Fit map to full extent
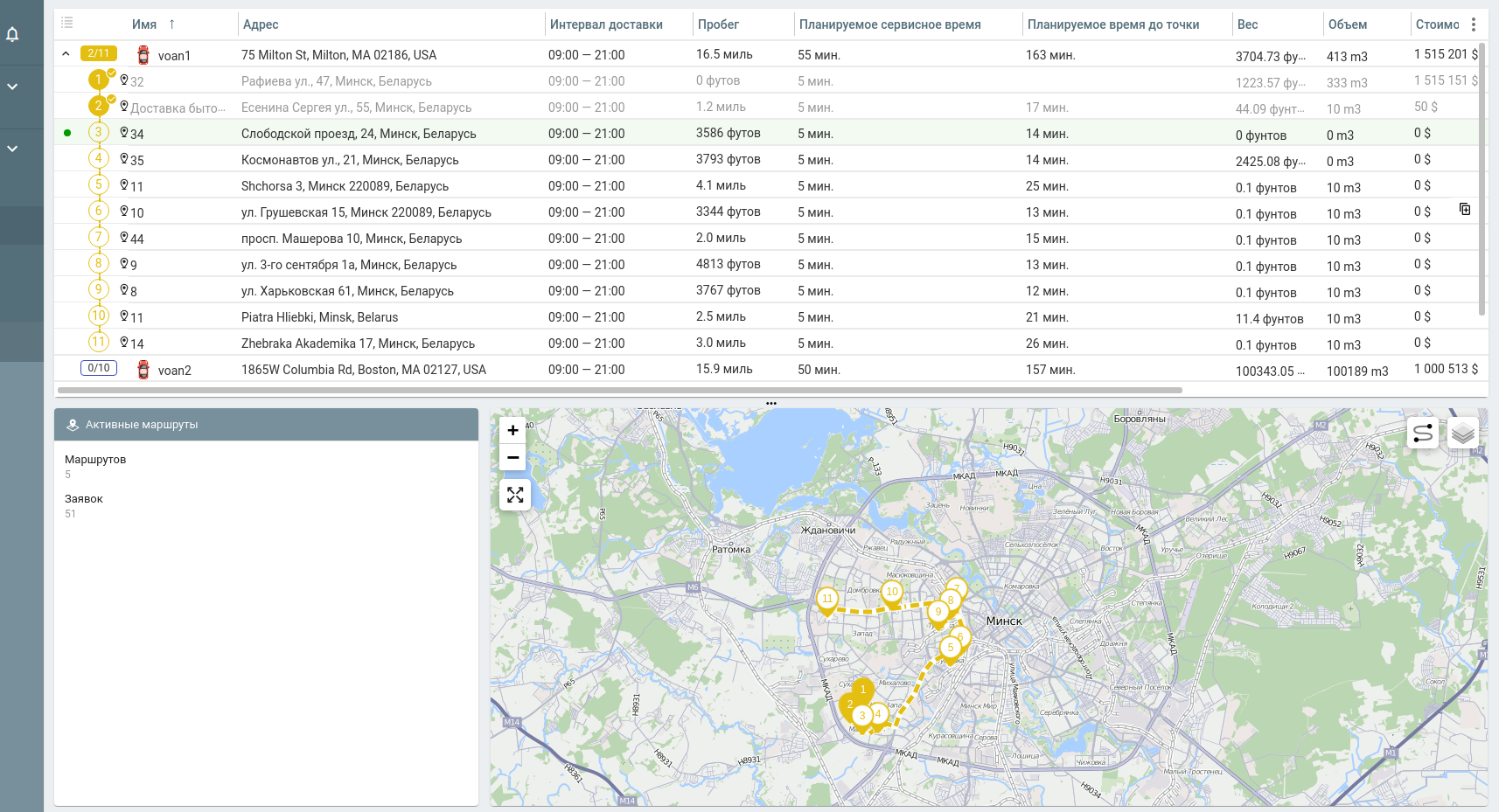This screenshot has height=812, width=1499. tap(515, 496)
